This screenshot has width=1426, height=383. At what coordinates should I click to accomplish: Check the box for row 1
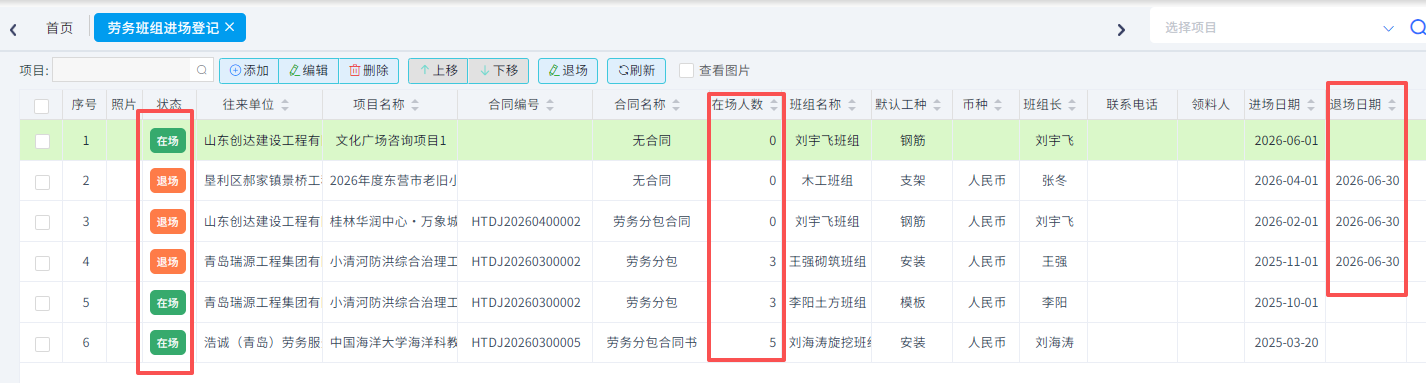coord(42,141)
